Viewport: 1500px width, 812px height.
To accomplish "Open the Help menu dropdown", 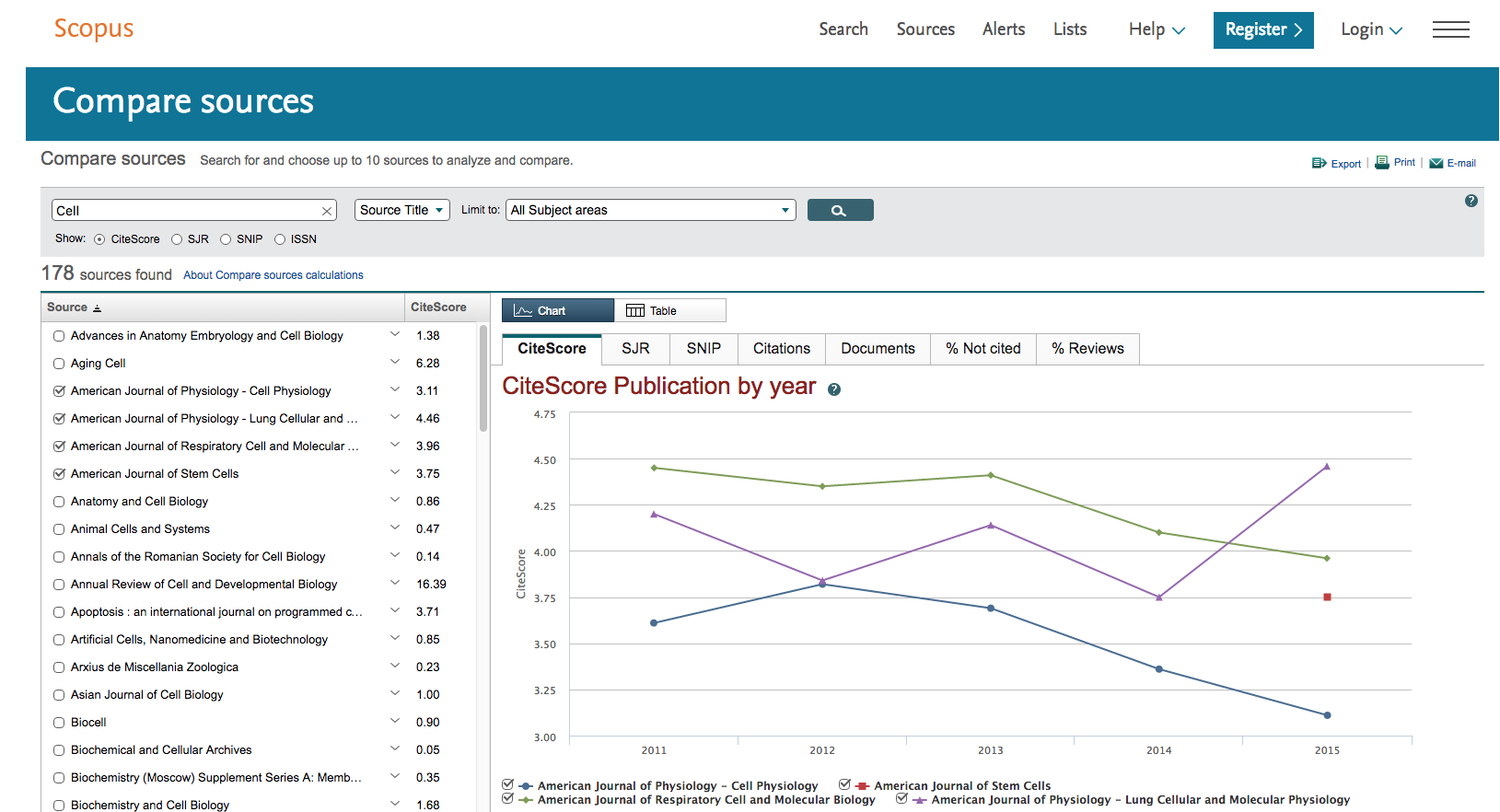I will (x=1157, y=29).
